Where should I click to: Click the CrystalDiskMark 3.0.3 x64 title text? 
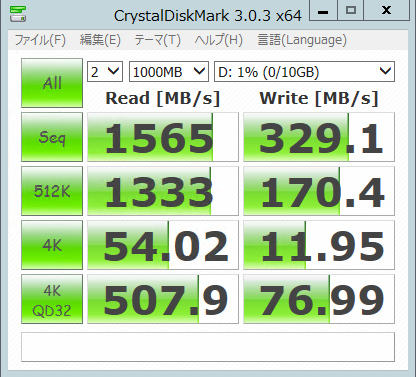pos(208,16)
